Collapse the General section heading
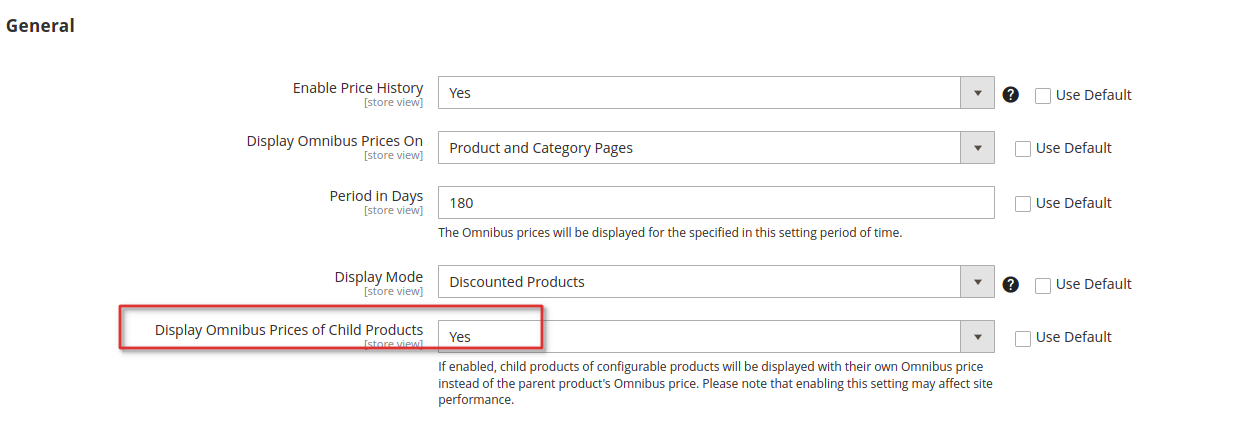This screenshot has width=1250, height=425. [x=40, y=26]
